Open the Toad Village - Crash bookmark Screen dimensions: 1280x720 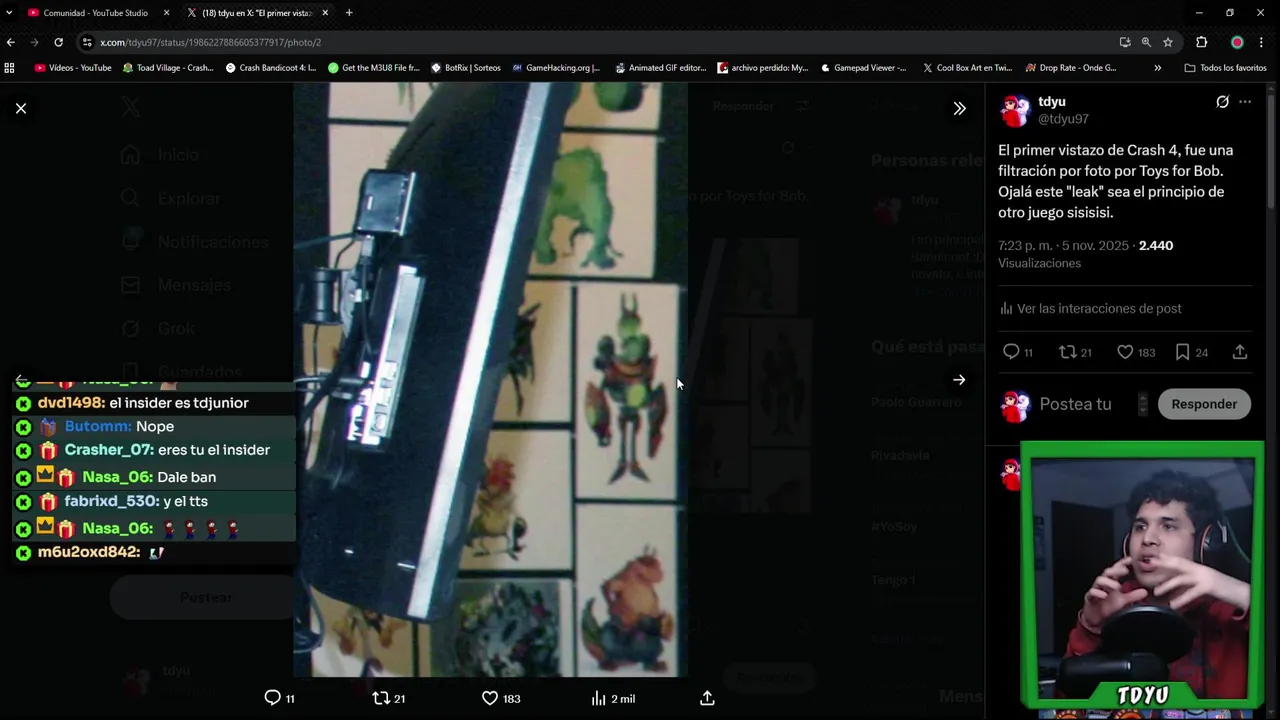(168, 68)
